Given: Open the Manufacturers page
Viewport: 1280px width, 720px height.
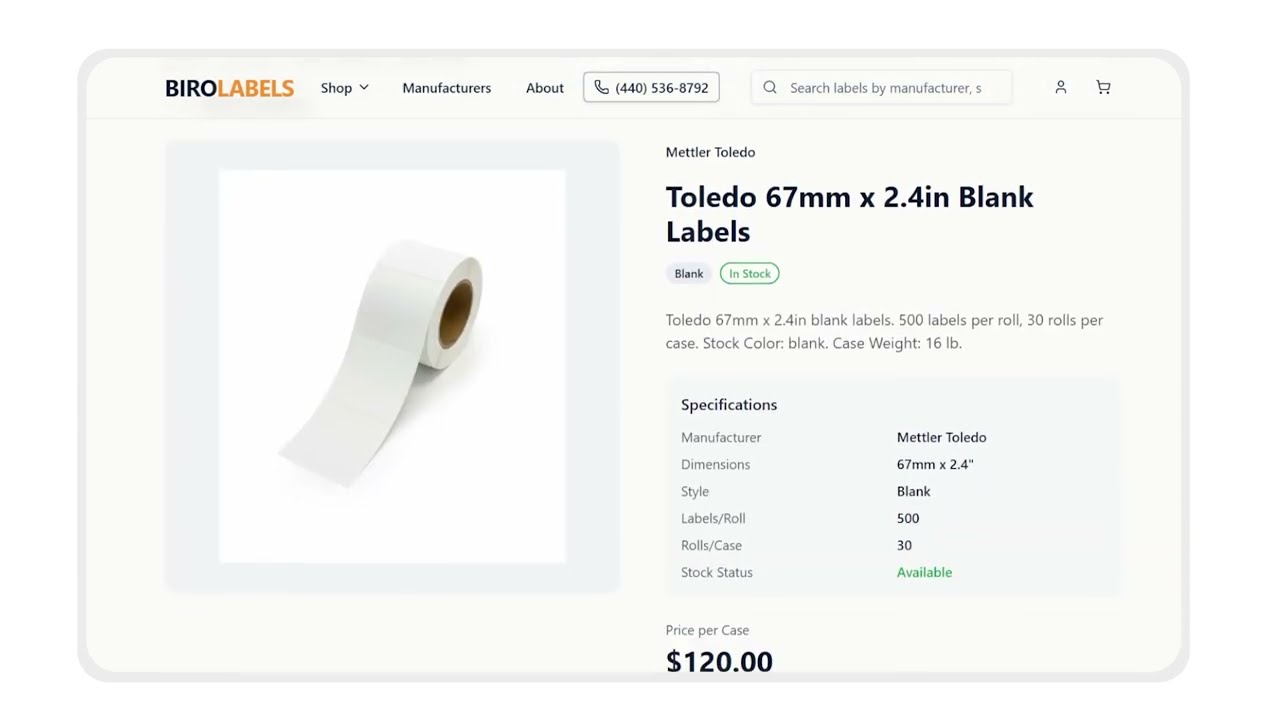Looking at the screenshot, I should [x=446, y=88].
